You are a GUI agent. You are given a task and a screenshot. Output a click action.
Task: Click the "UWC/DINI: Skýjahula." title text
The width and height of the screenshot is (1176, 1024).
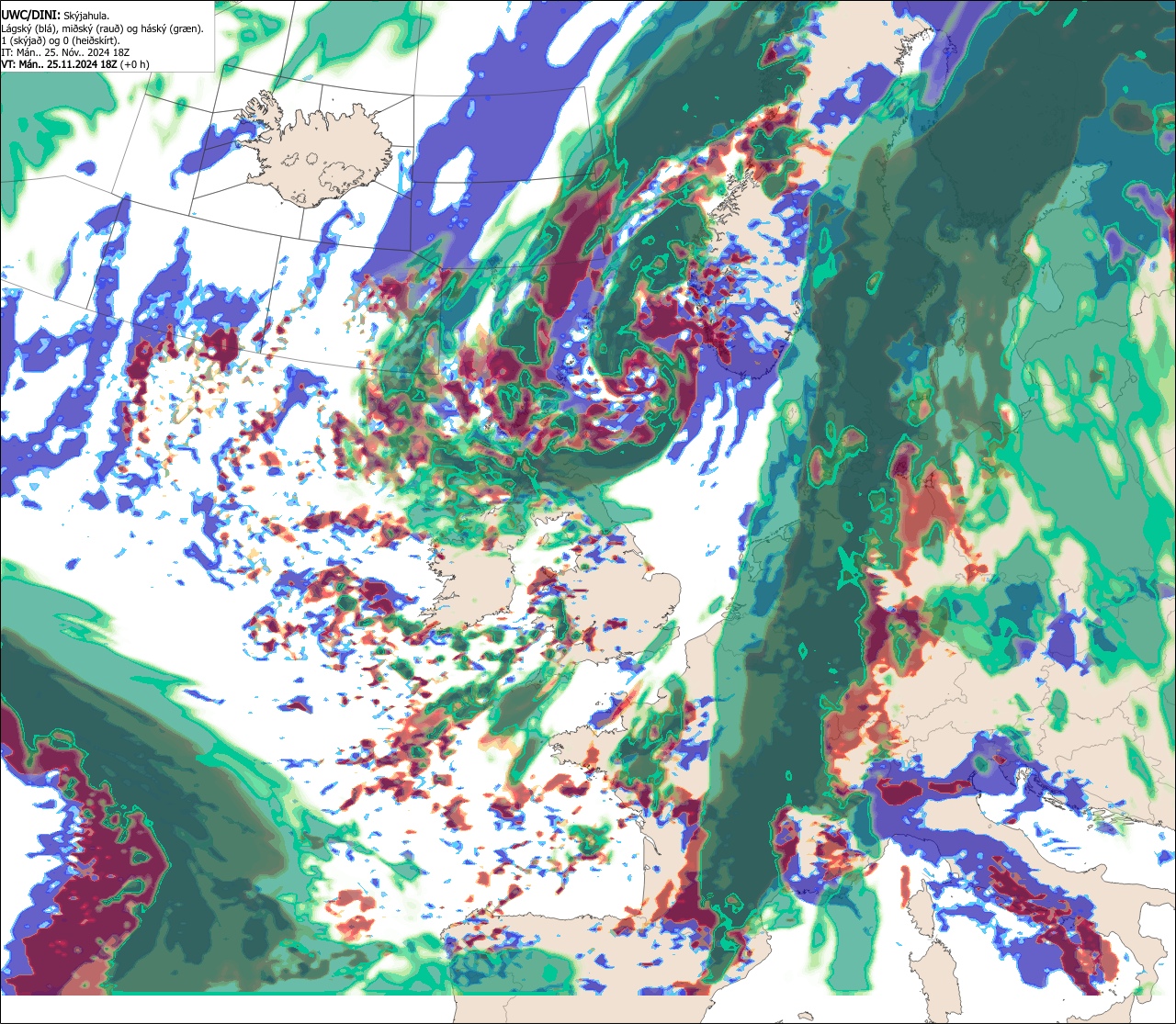pyautogui.click(x=55, y=15)
